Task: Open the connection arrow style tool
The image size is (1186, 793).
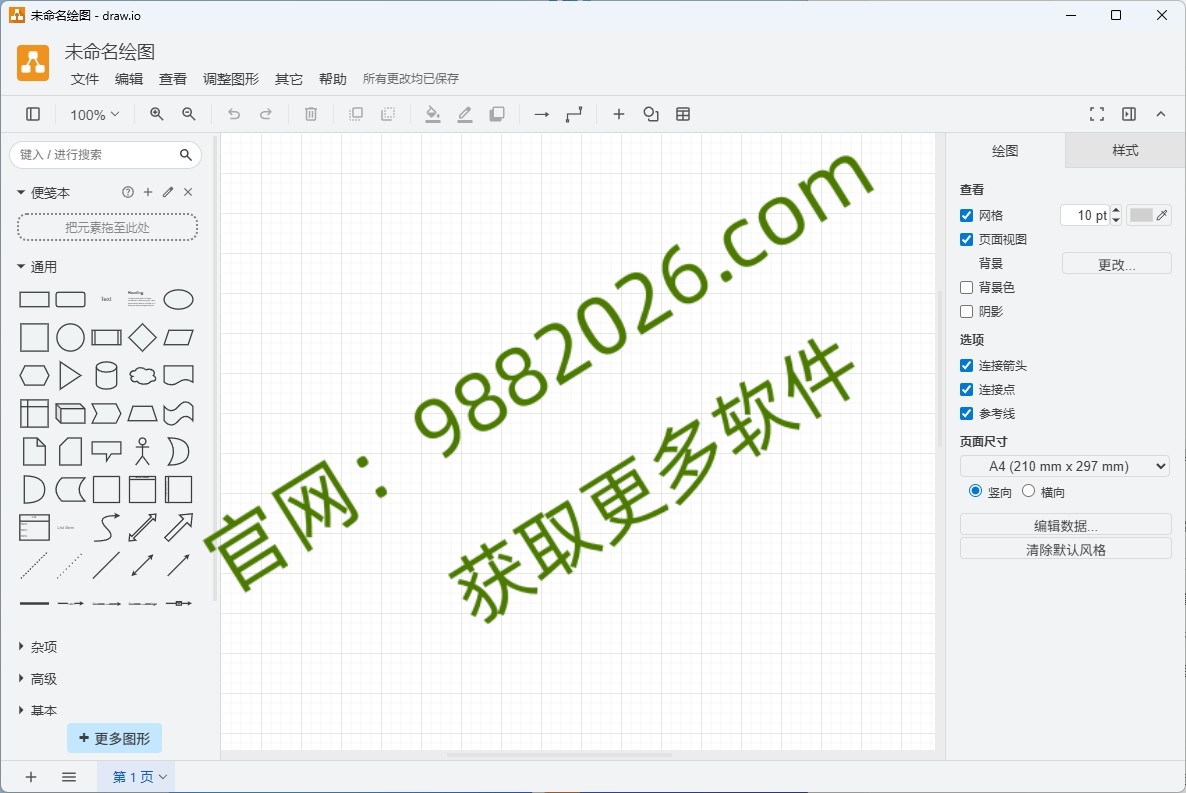Action: 542,114
